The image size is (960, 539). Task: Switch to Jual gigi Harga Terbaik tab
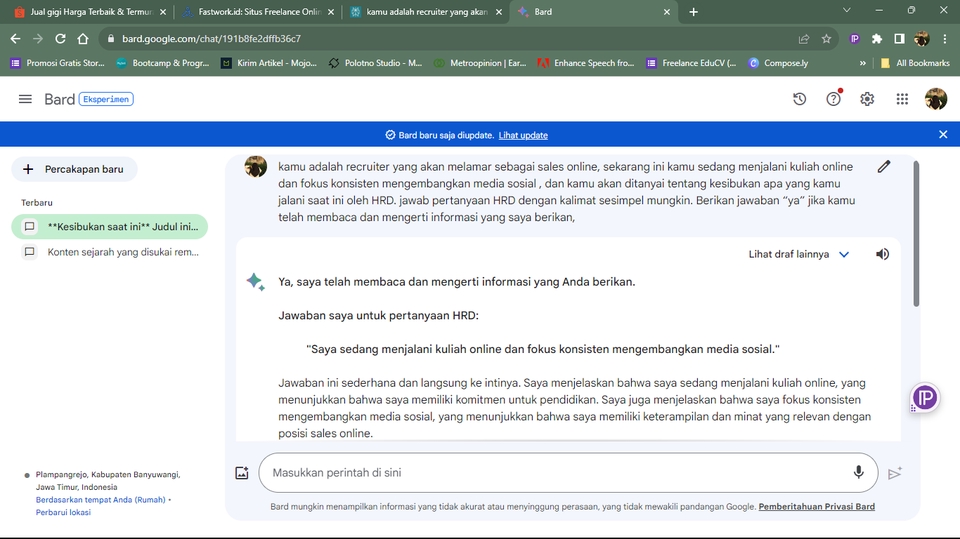(90, 12)
